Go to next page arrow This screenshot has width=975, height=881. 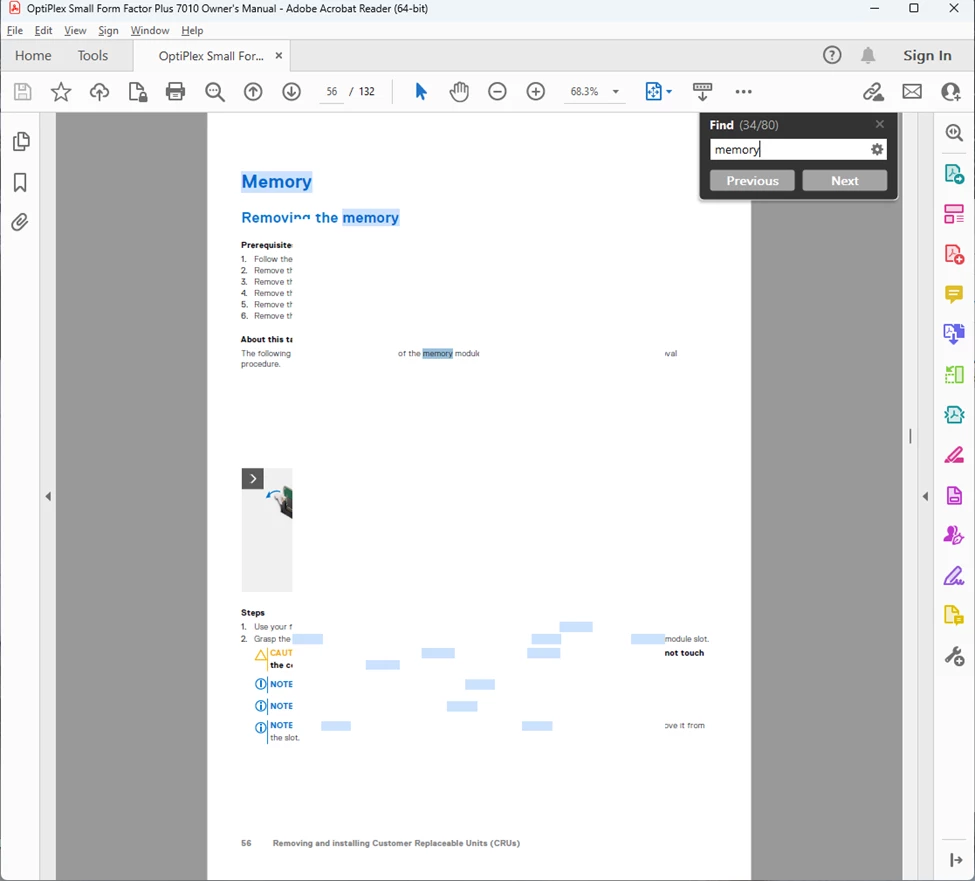[x=291, y=92]
